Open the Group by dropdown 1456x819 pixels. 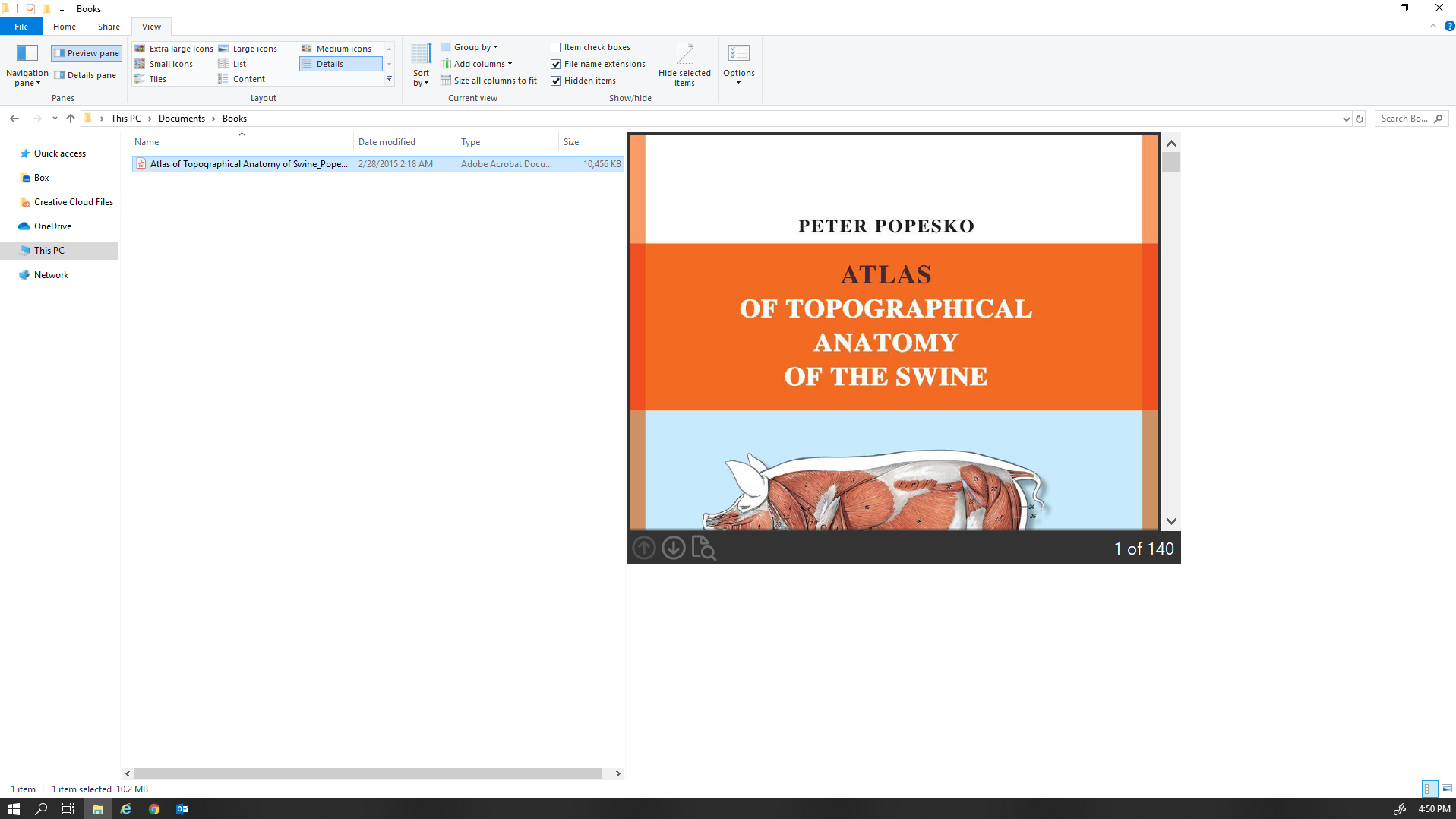(x=469, y=47)
